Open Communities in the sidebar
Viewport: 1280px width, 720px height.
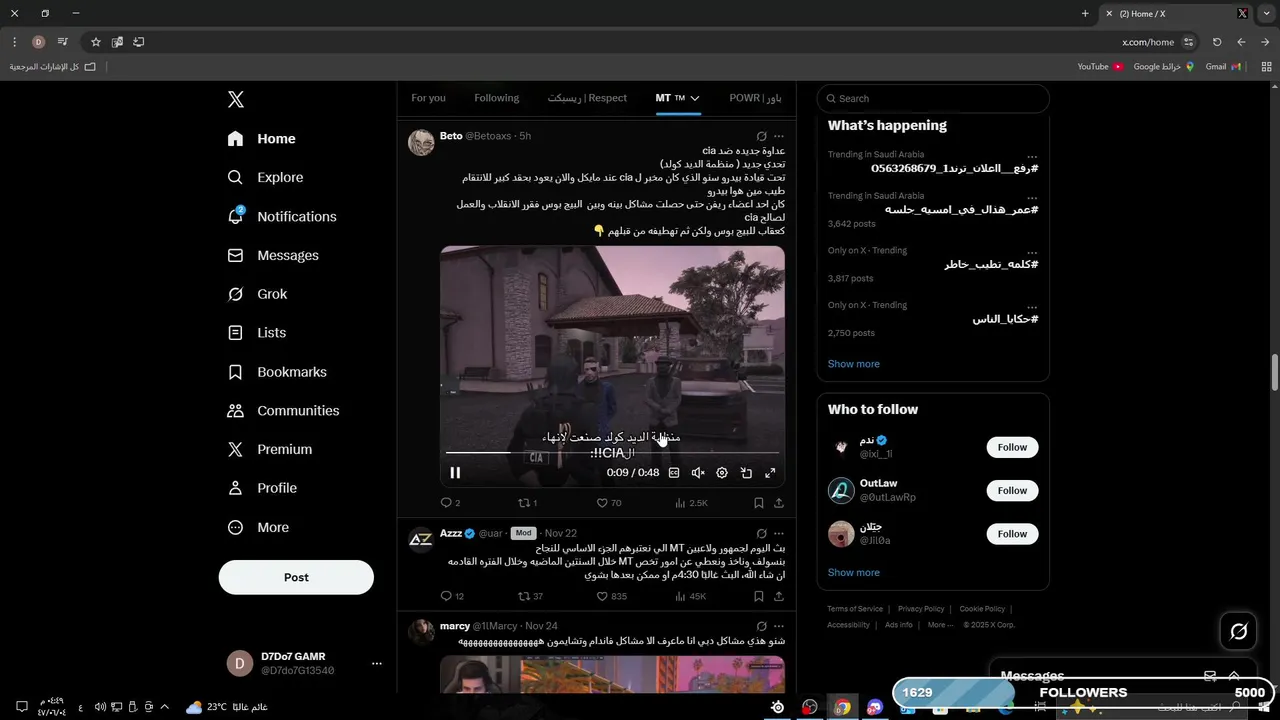coord(283,411)
